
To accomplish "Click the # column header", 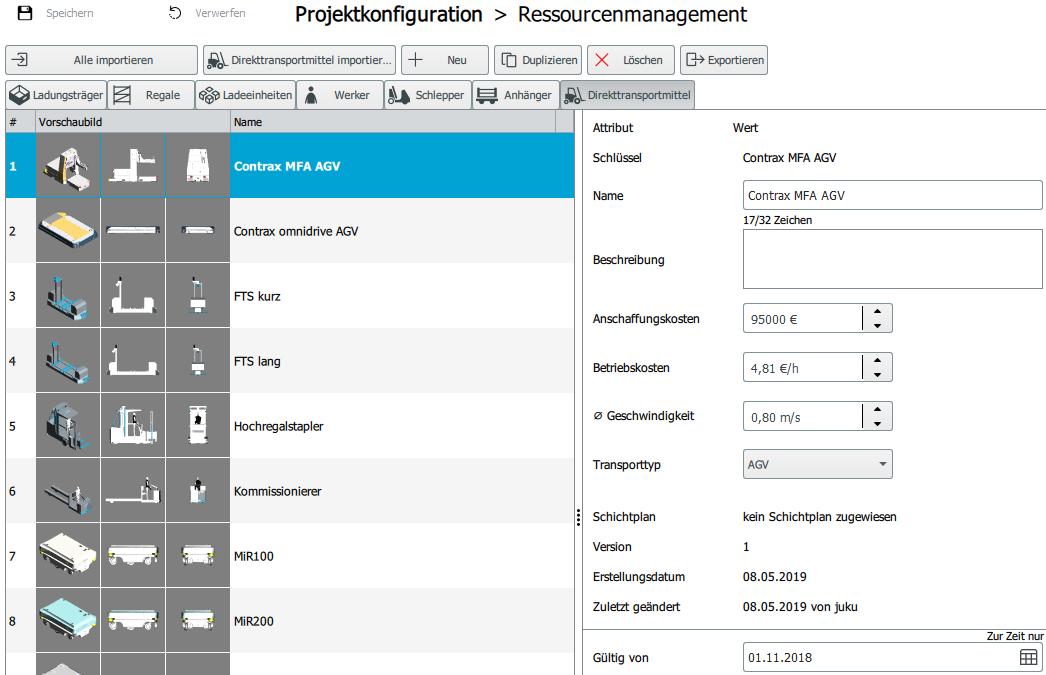I will pyautogui.click(x=20, y=122).
